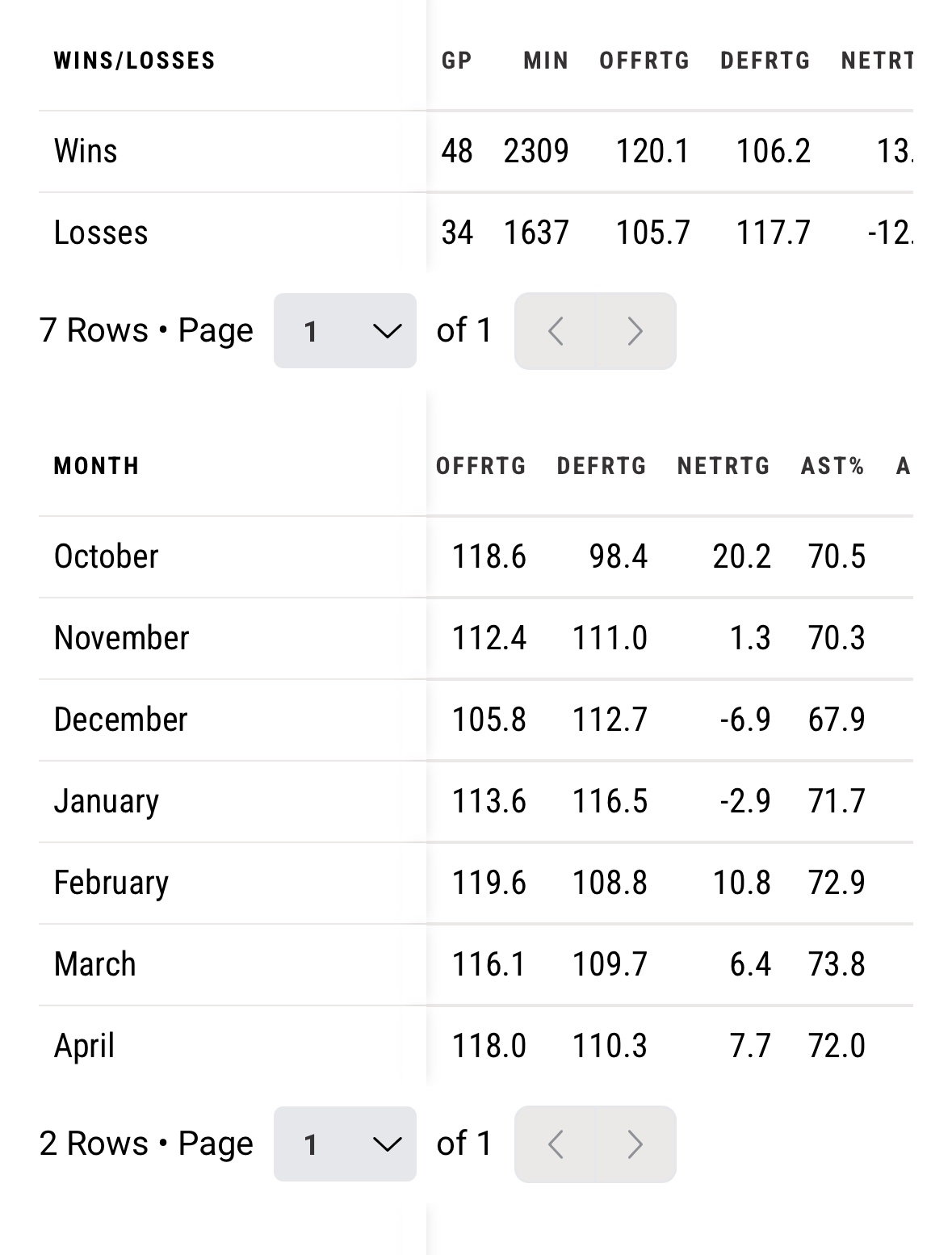This screenshot has height=1255, width=952.
Task: Sort Month table by NETRTG header
Action: (x=723, y=466)
